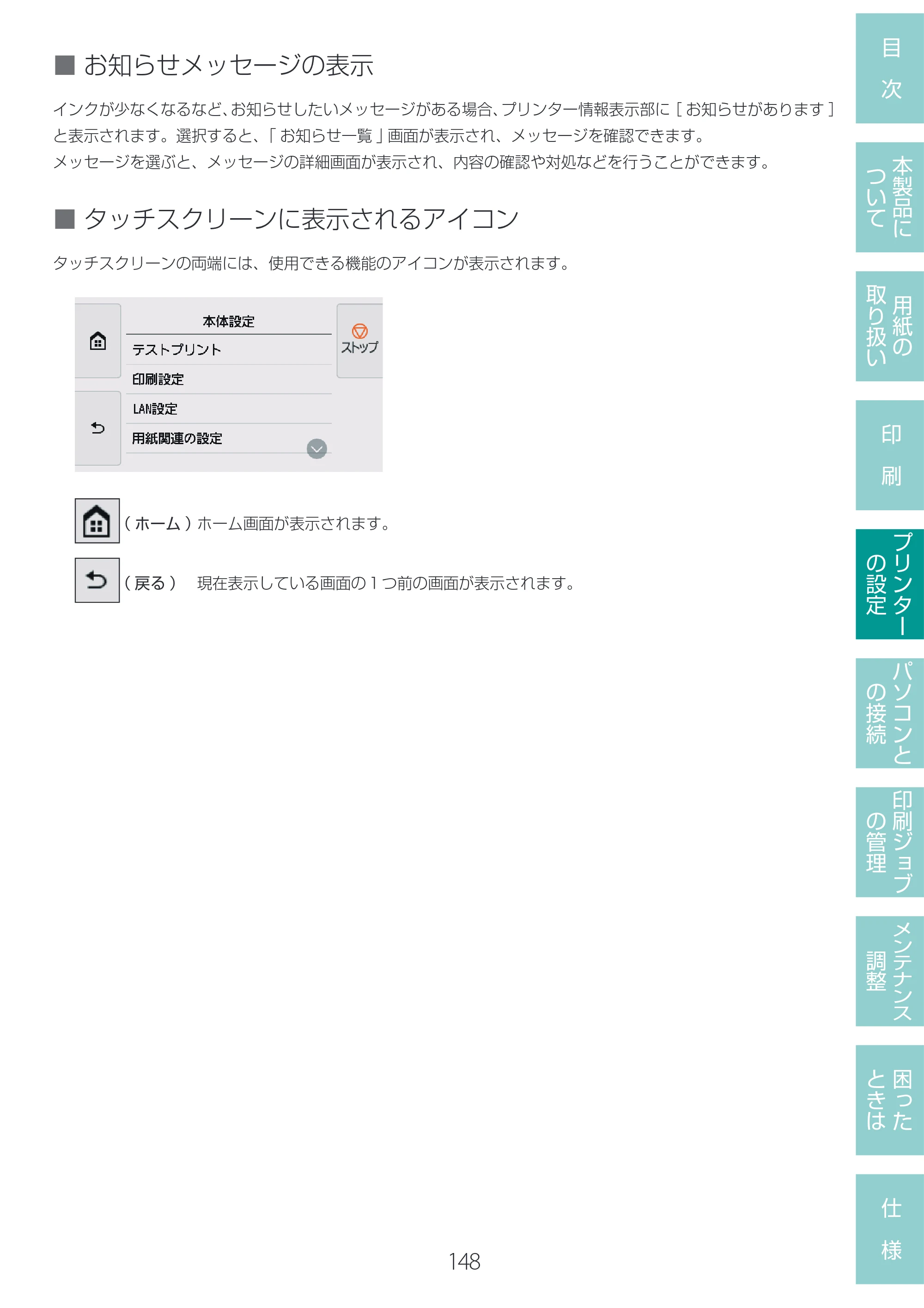Click the heading お知らせメッセージの表示
The height and width of the screenshot is (1308, 924).
tap(228, 65)
